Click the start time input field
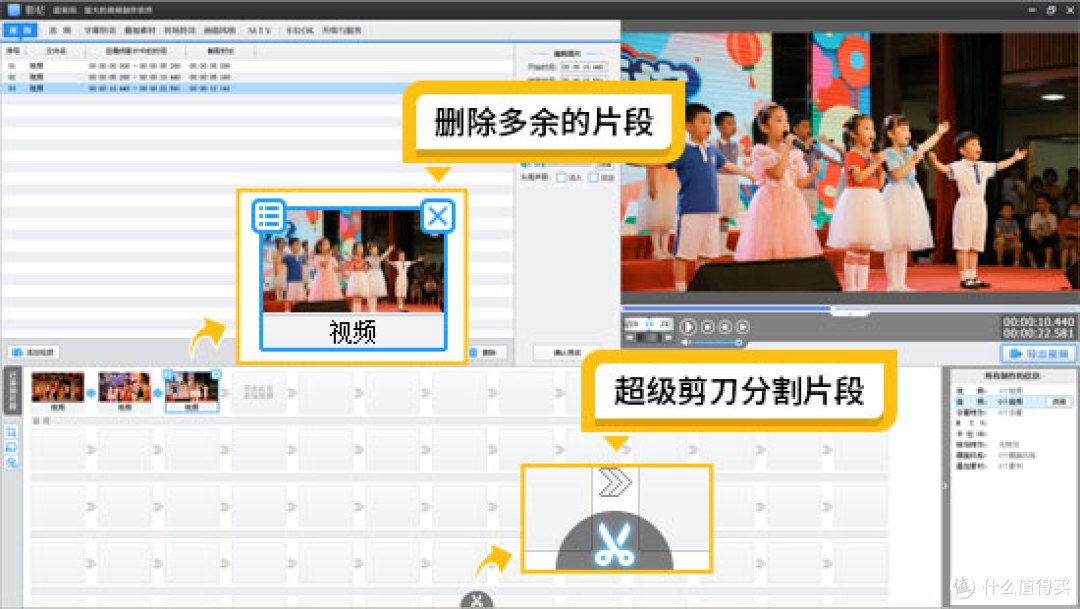The width and height of the screenshot is (1080, 609). (x=583, y=67)
